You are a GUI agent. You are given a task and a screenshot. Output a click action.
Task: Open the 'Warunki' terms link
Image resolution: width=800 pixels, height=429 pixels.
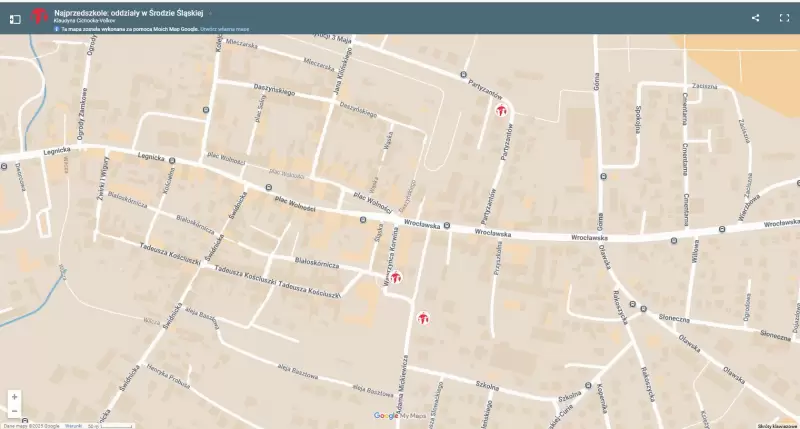[x=74, y=426]
